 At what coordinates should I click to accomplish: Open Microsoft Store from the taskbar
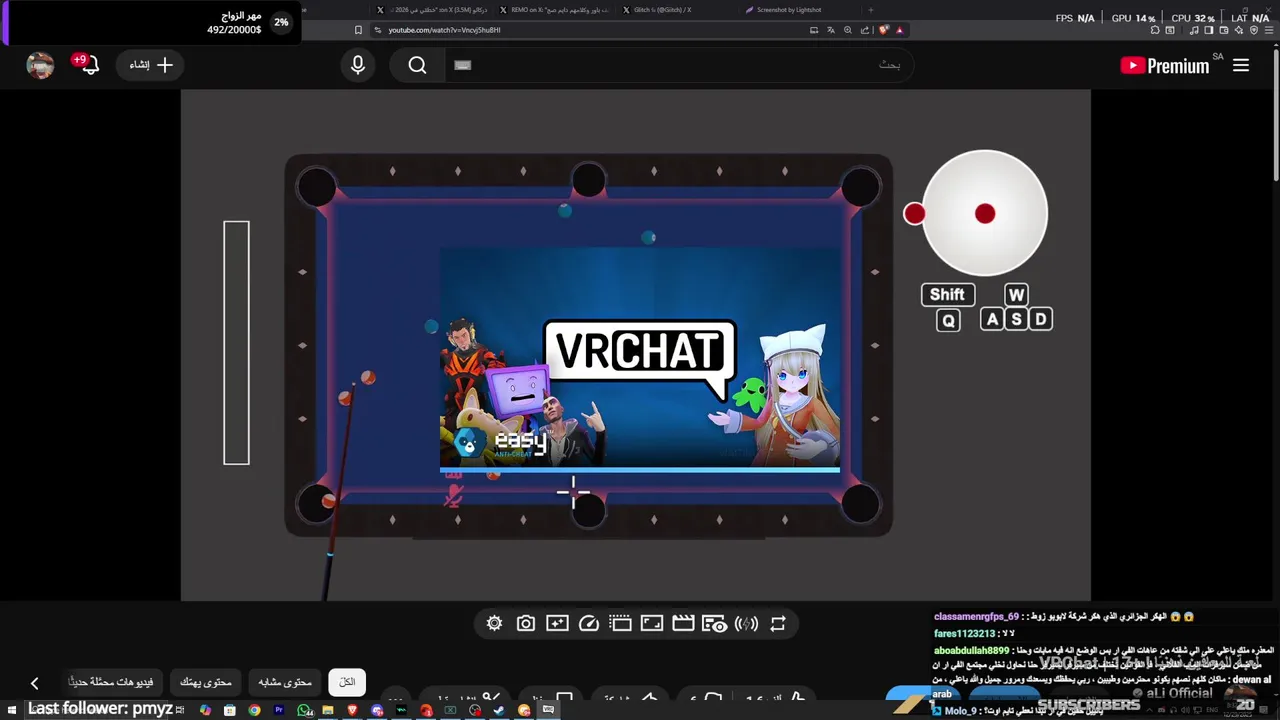click(x=229, y=710)
